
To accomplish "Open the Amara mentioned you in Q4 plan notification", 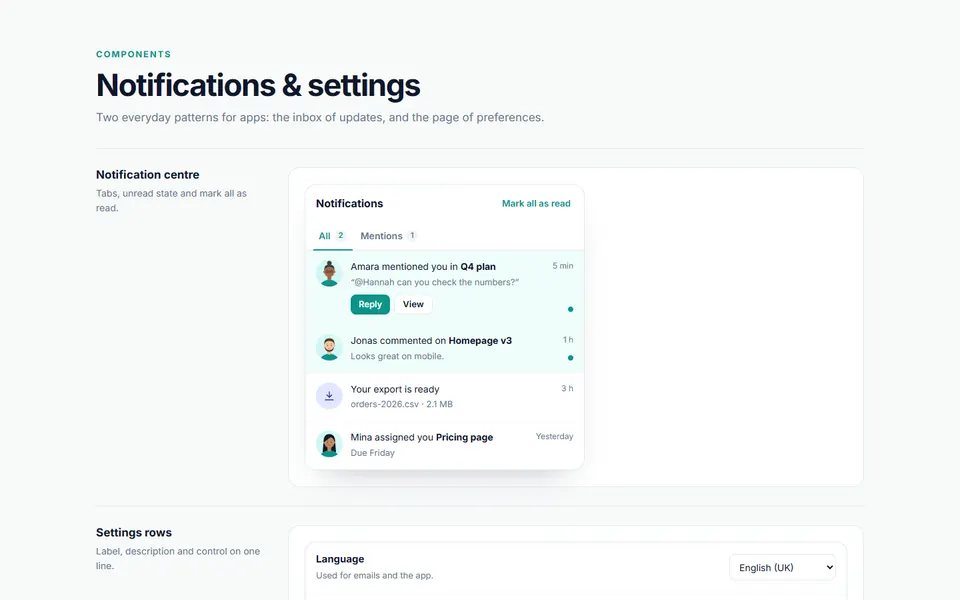I will coord(444,288).
